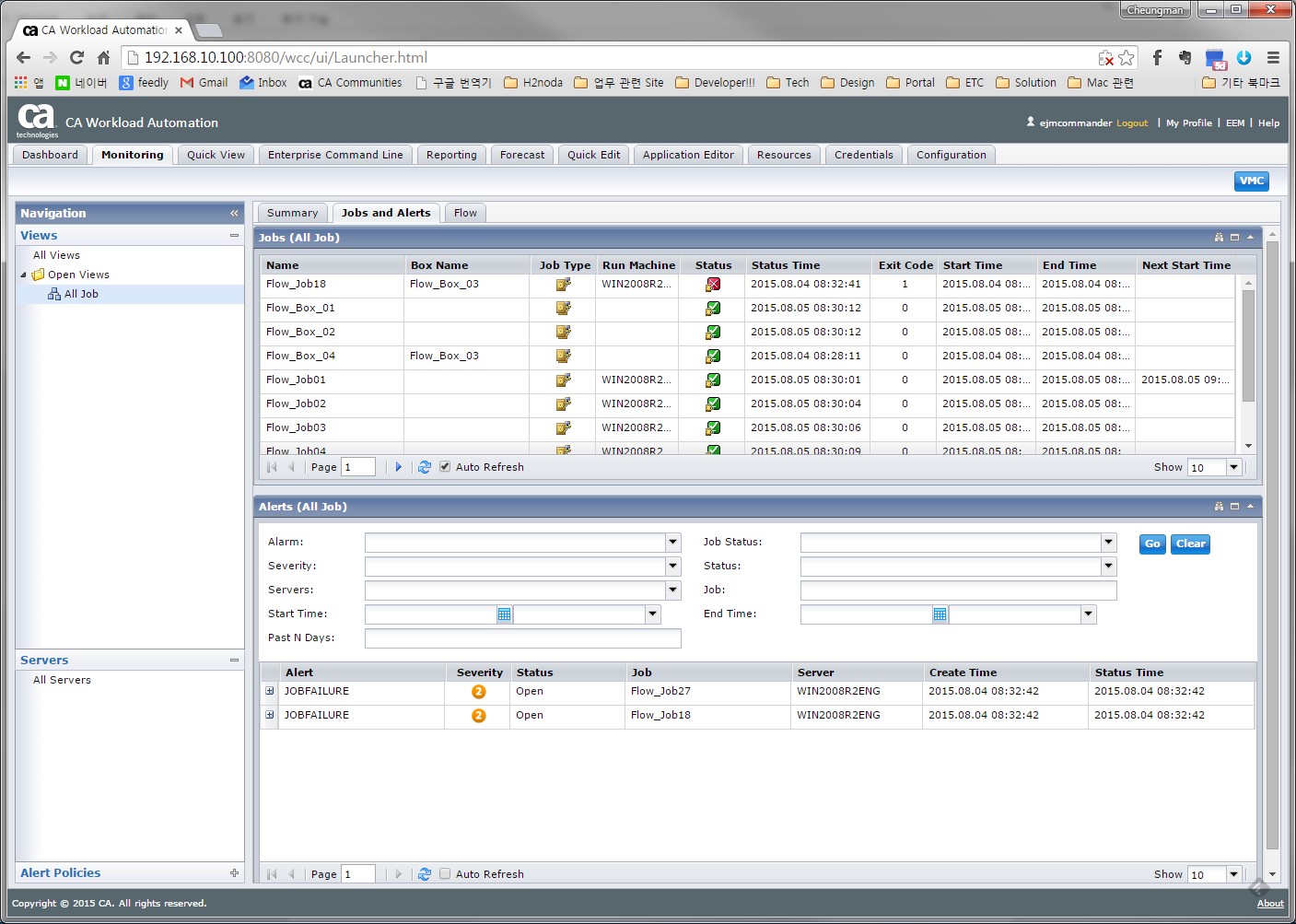The height and width of the screenshot is (924, 1296).
Task: Open the Alarm dropdown
Action: [672, 542]
